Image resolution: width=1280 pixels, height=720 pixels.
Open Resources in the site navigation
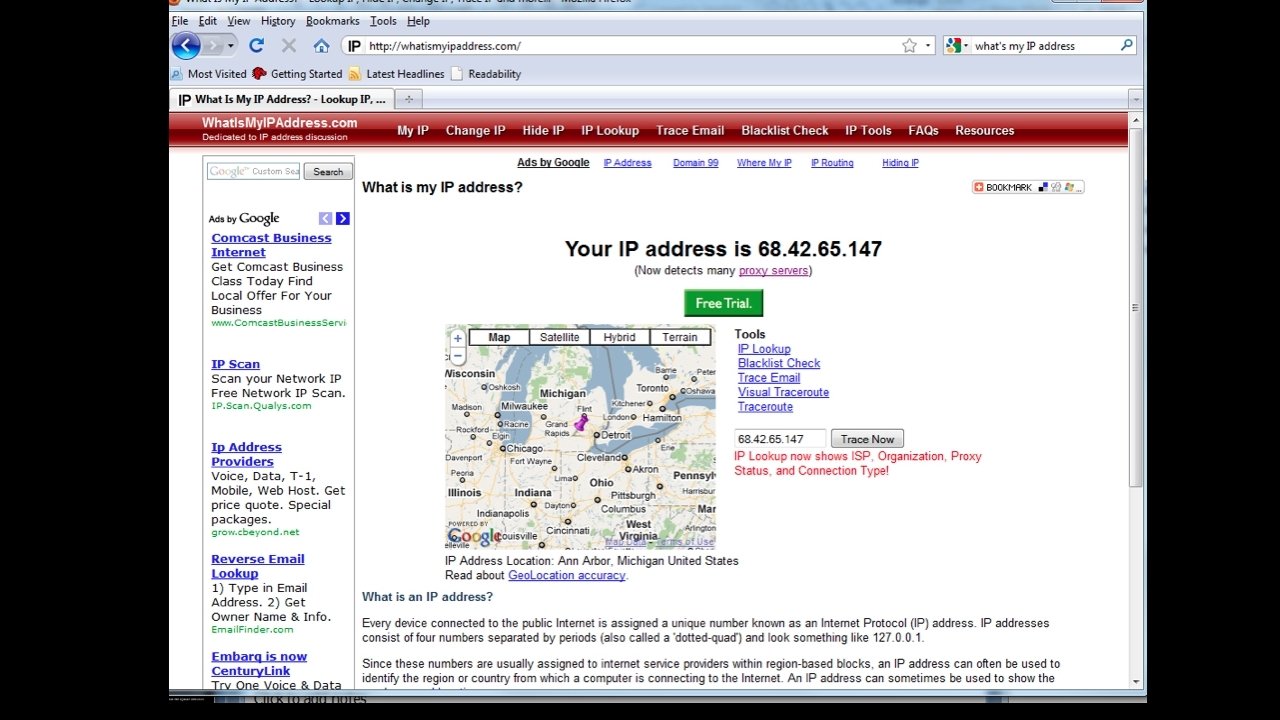(x=985, y=131)
